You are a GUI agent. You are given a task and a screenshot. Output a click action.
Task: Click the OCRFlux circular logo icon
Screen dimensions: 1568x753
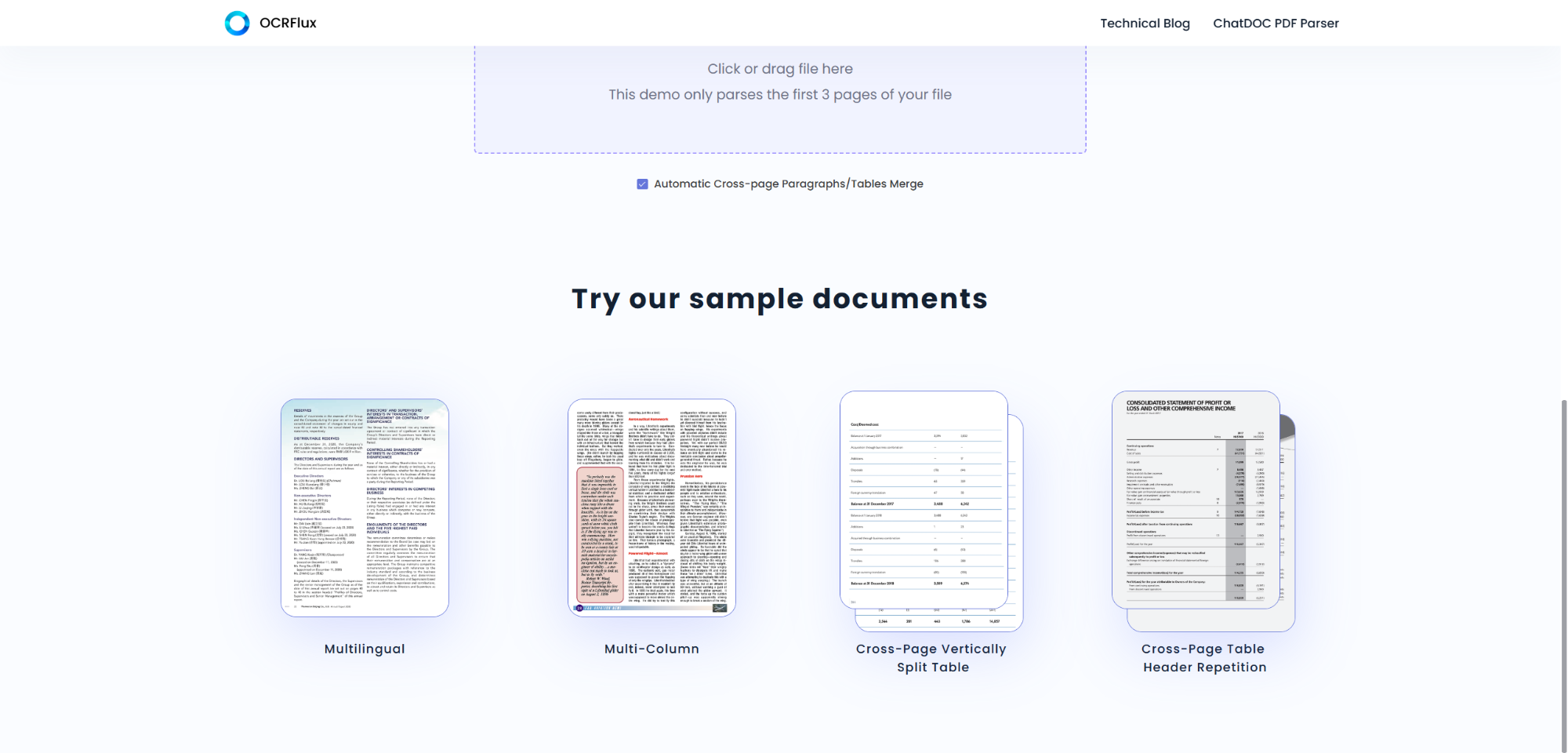coord(237,24)
